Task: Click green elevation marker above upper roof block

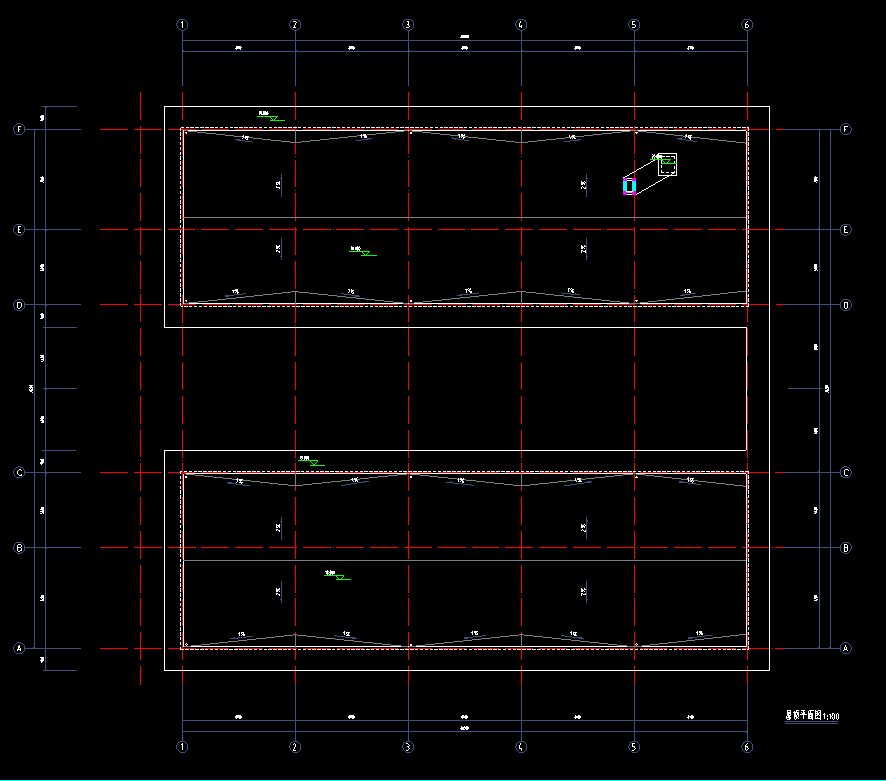Action: [x=272, y=118]
